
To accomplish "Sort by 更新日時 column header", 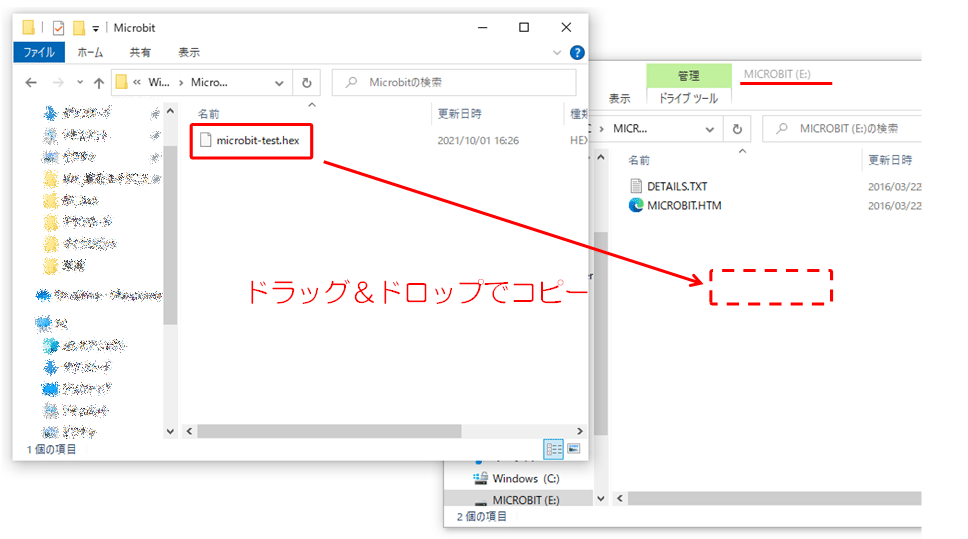I will [x=460, y=113].
